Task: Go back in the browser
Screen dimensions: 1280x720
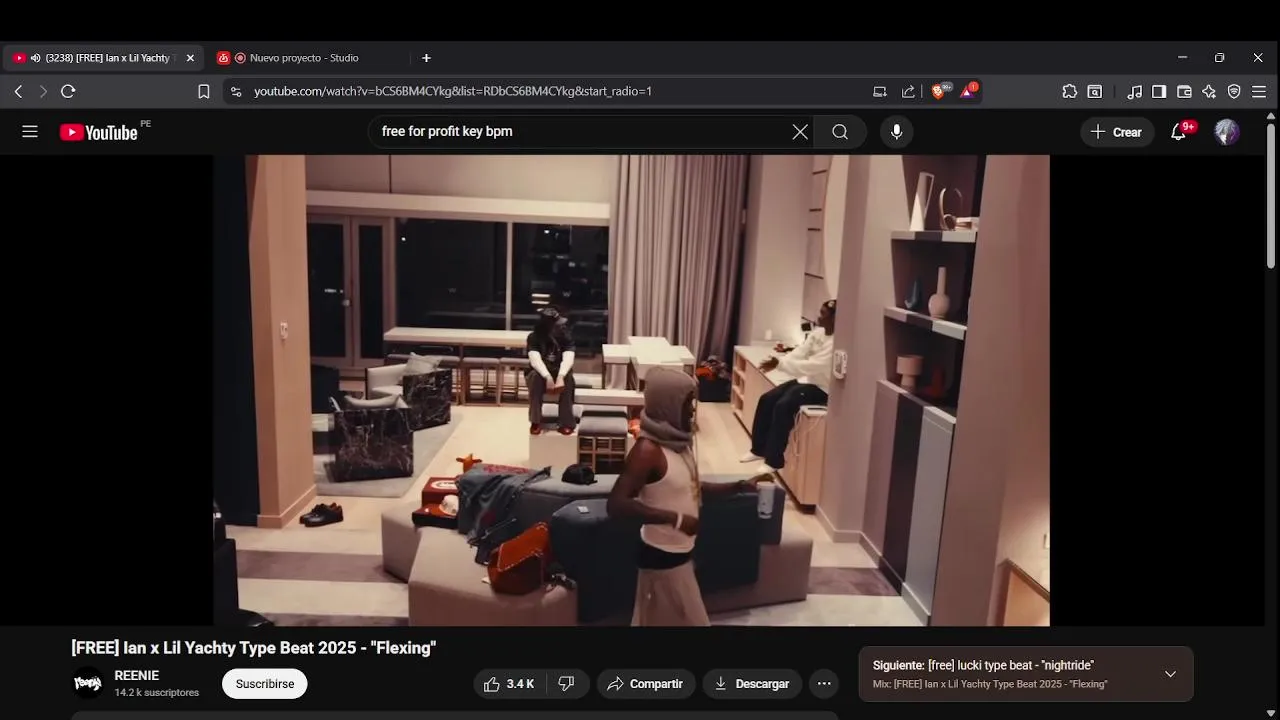Action: tap(18, 91)
